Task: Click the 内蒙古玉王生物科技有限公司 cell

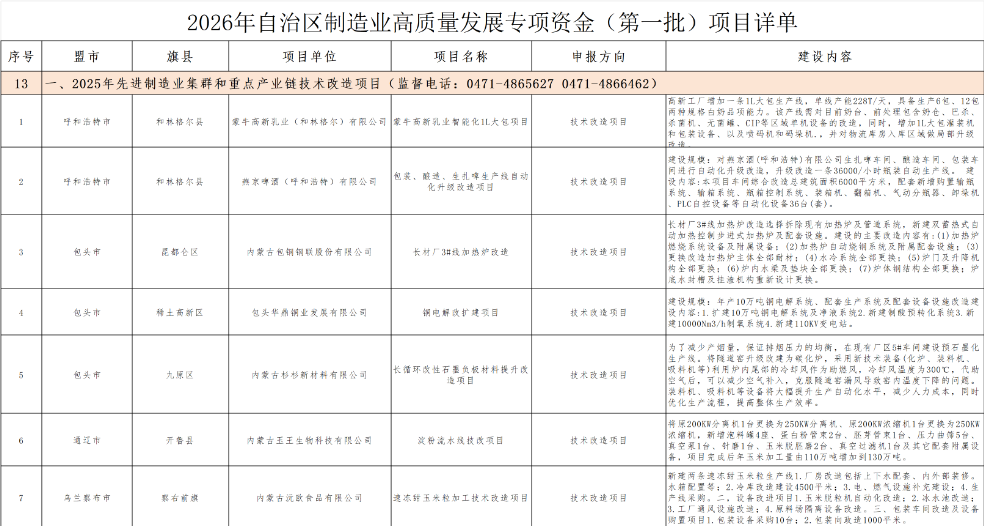Action: 310,440
